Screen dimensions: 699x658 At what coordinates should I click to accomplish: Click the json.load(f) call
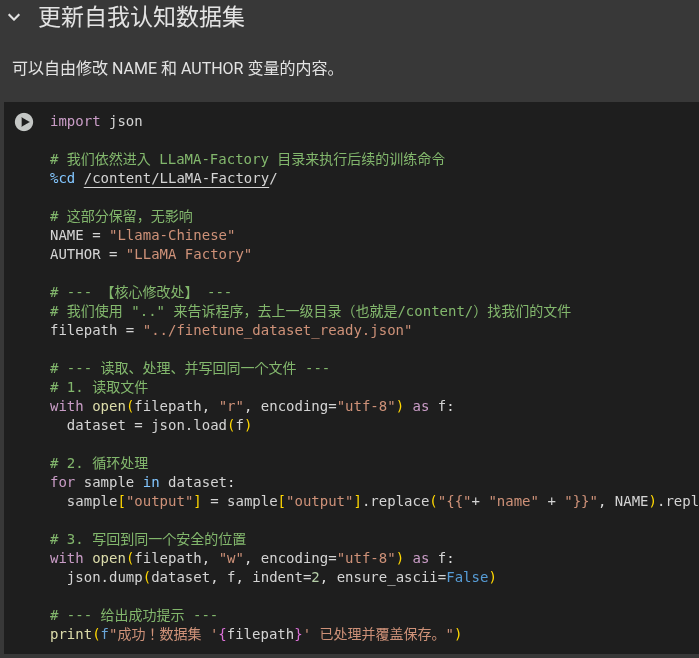pos(201,425)
